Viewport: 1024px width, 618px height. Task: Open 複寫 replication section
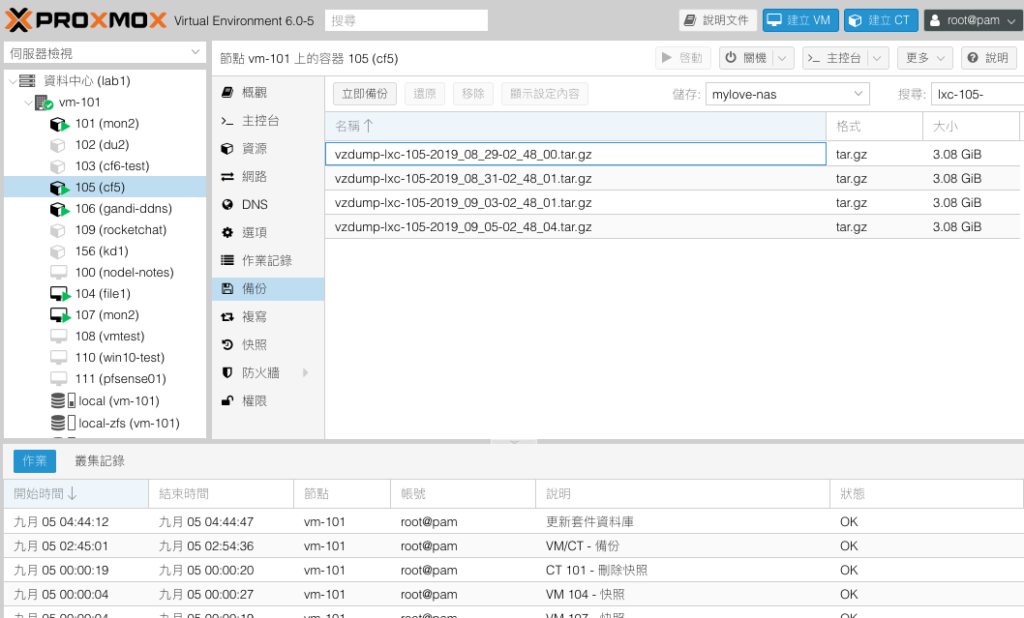pos(268,316)
